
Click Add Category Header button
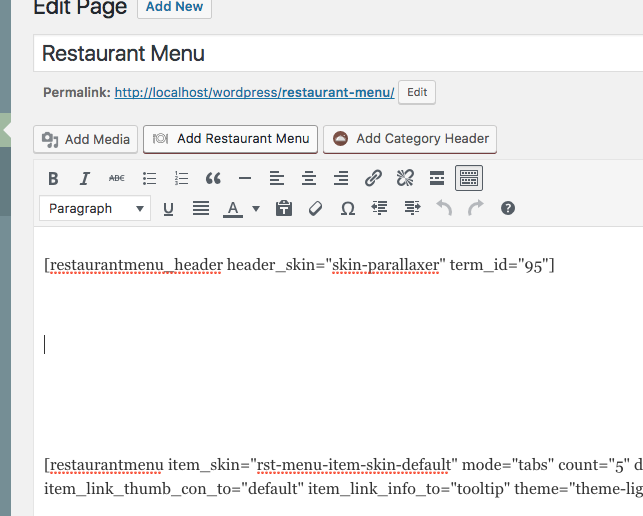410,139
